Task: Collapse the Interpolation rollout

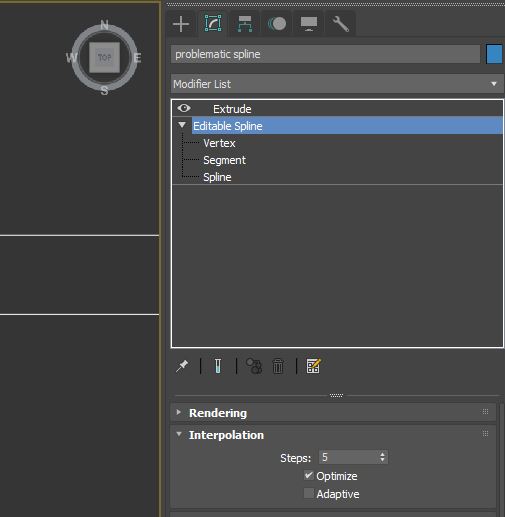Action: 179,434
